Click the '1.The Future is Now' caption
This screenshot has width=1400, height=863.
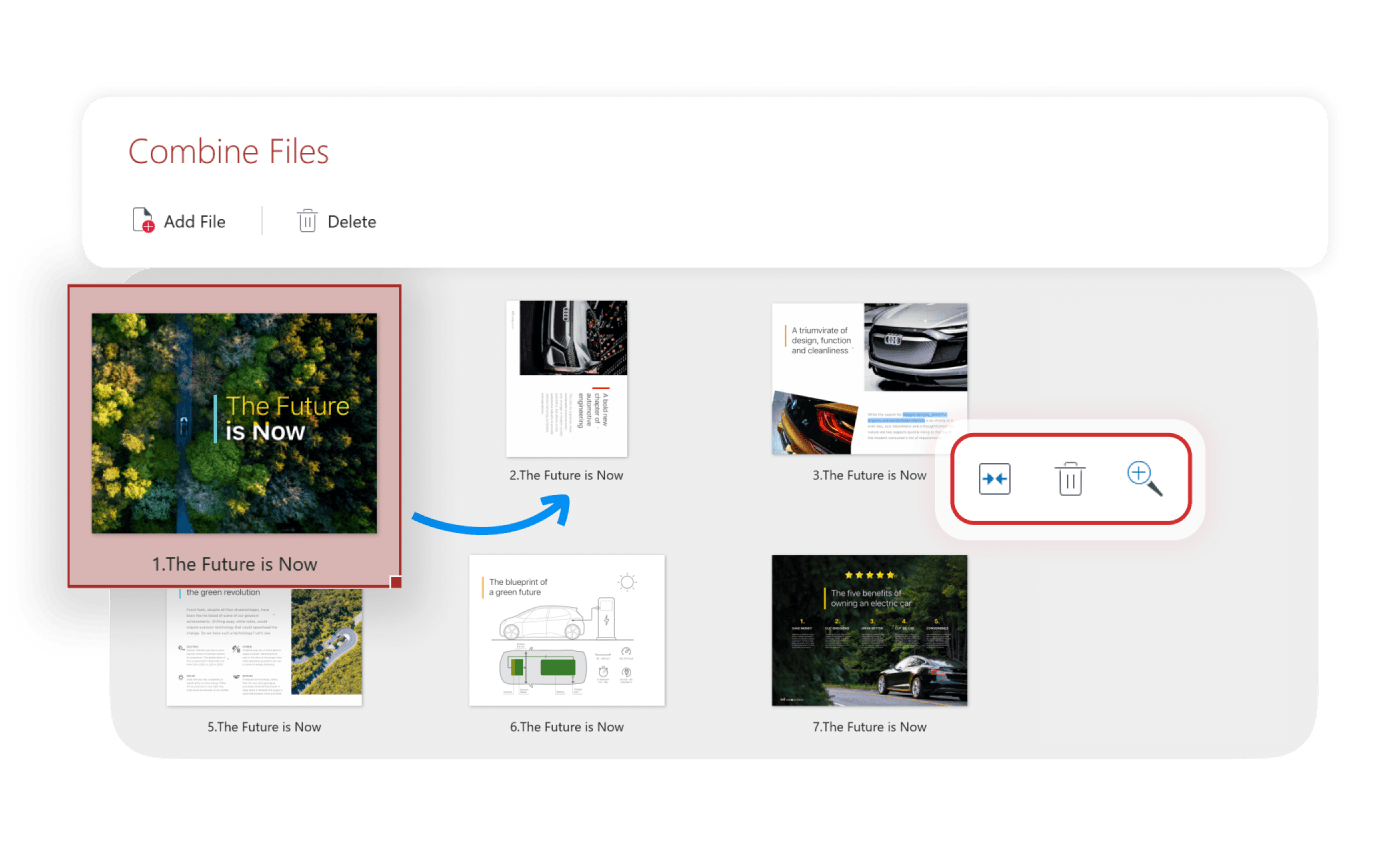pyautogui.click(x=234, y=564)
